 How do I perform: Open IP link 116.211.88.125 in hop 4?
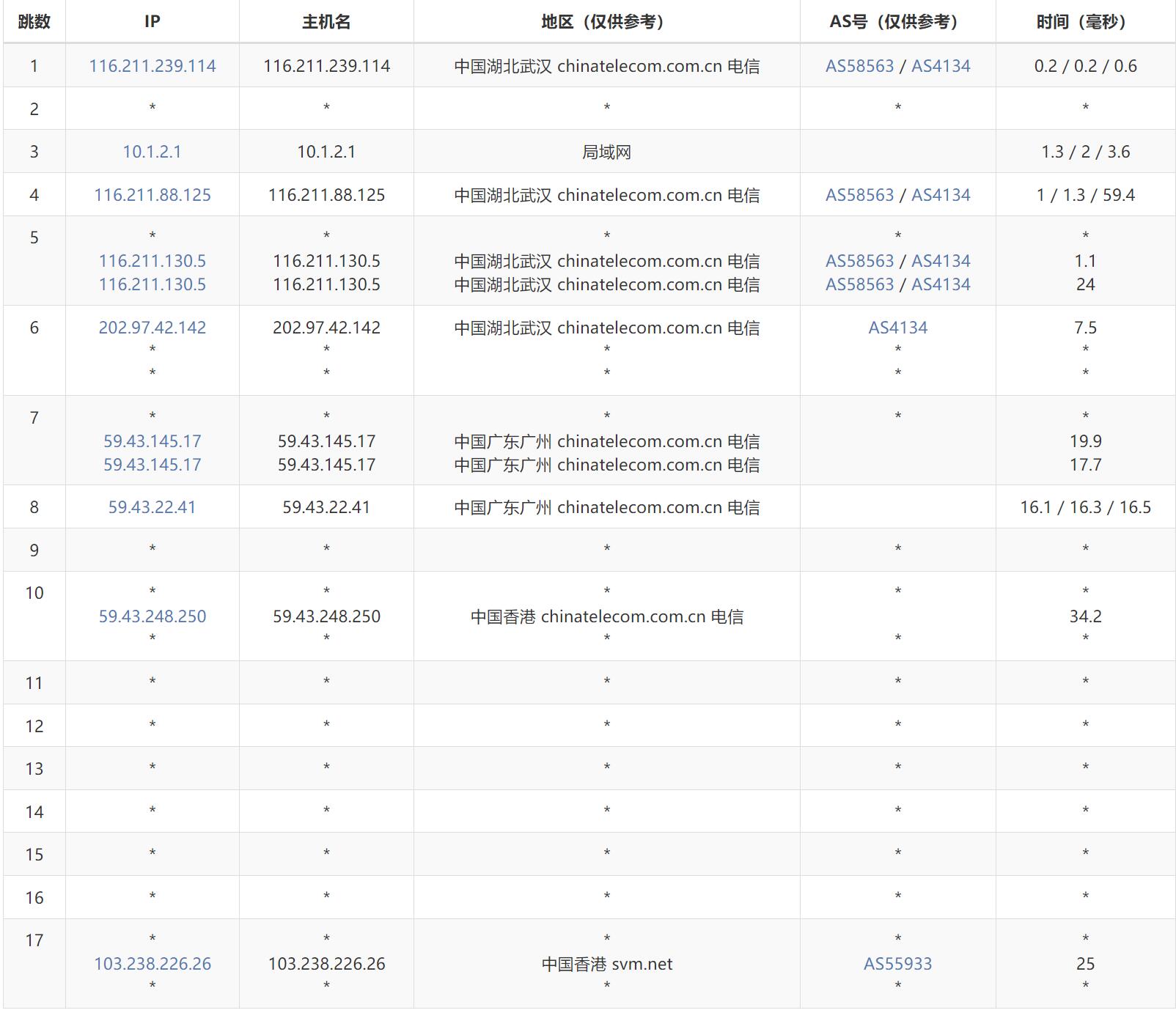(152, 195)
